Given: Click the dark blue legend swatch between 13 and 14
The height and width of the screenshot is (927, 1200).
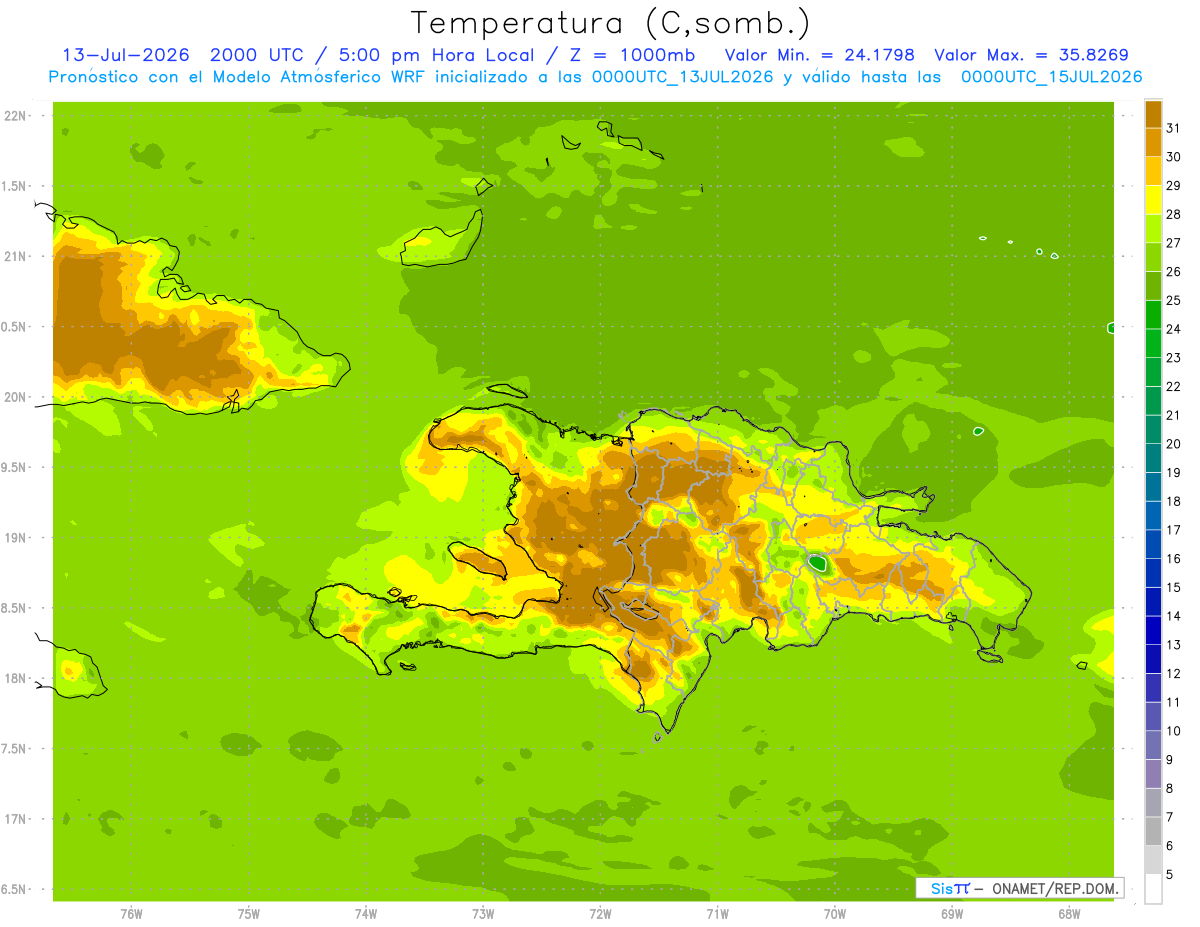Looking at the screenshot, I should click(1153, 630).
